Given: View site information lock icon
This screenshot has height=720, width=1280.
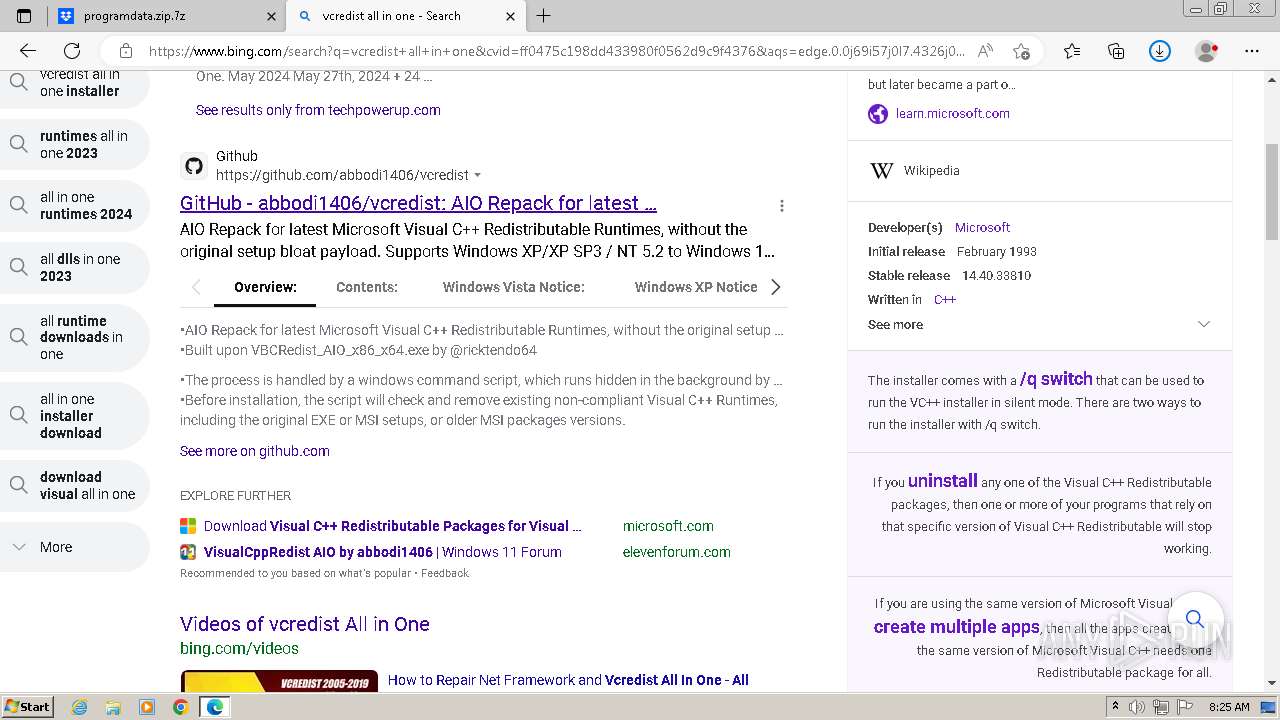Looking at the screenshot, I should point(126,51).
